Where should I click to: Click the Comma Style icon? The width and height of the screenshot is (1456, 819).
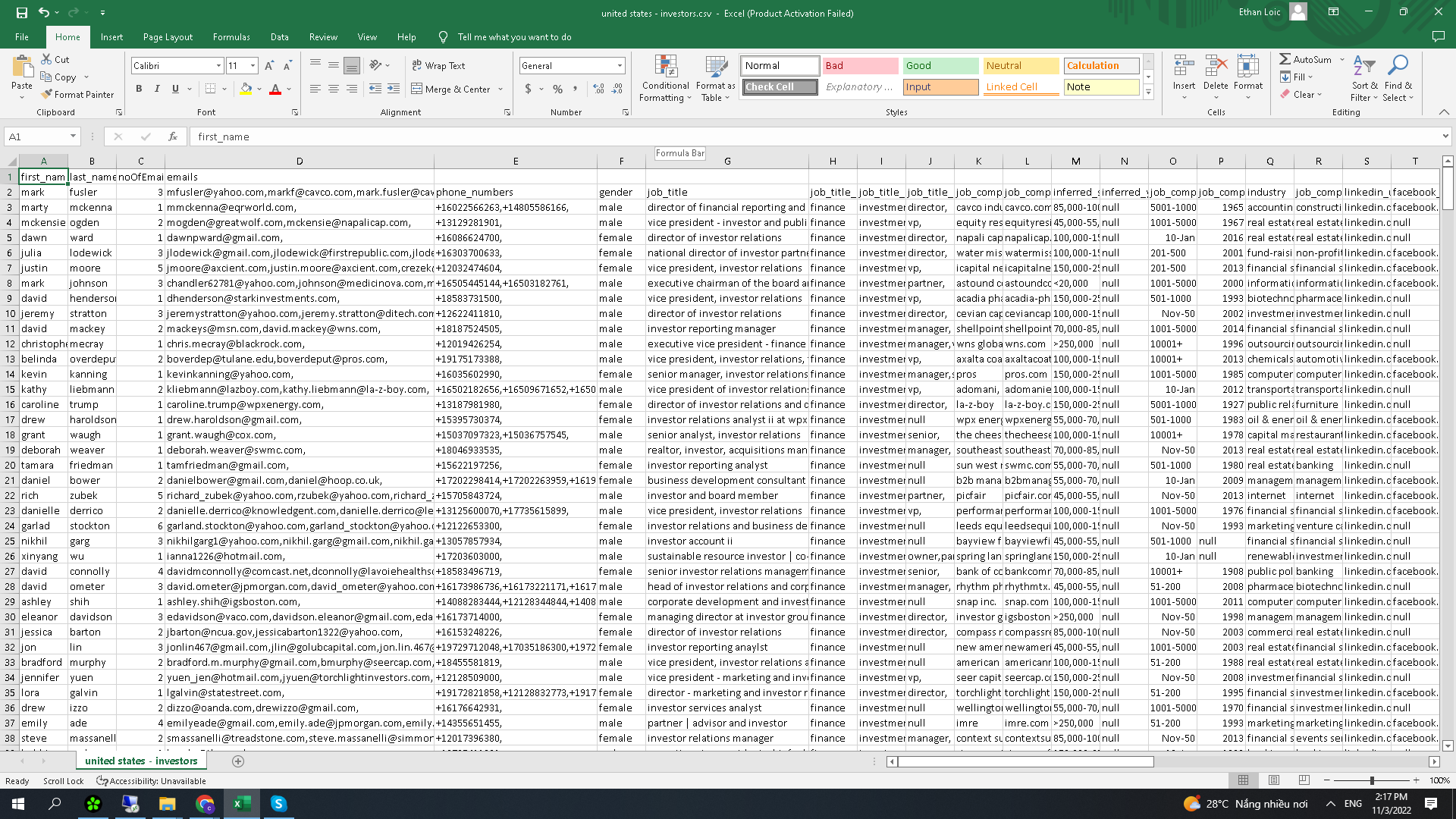(x=576, y=89)
